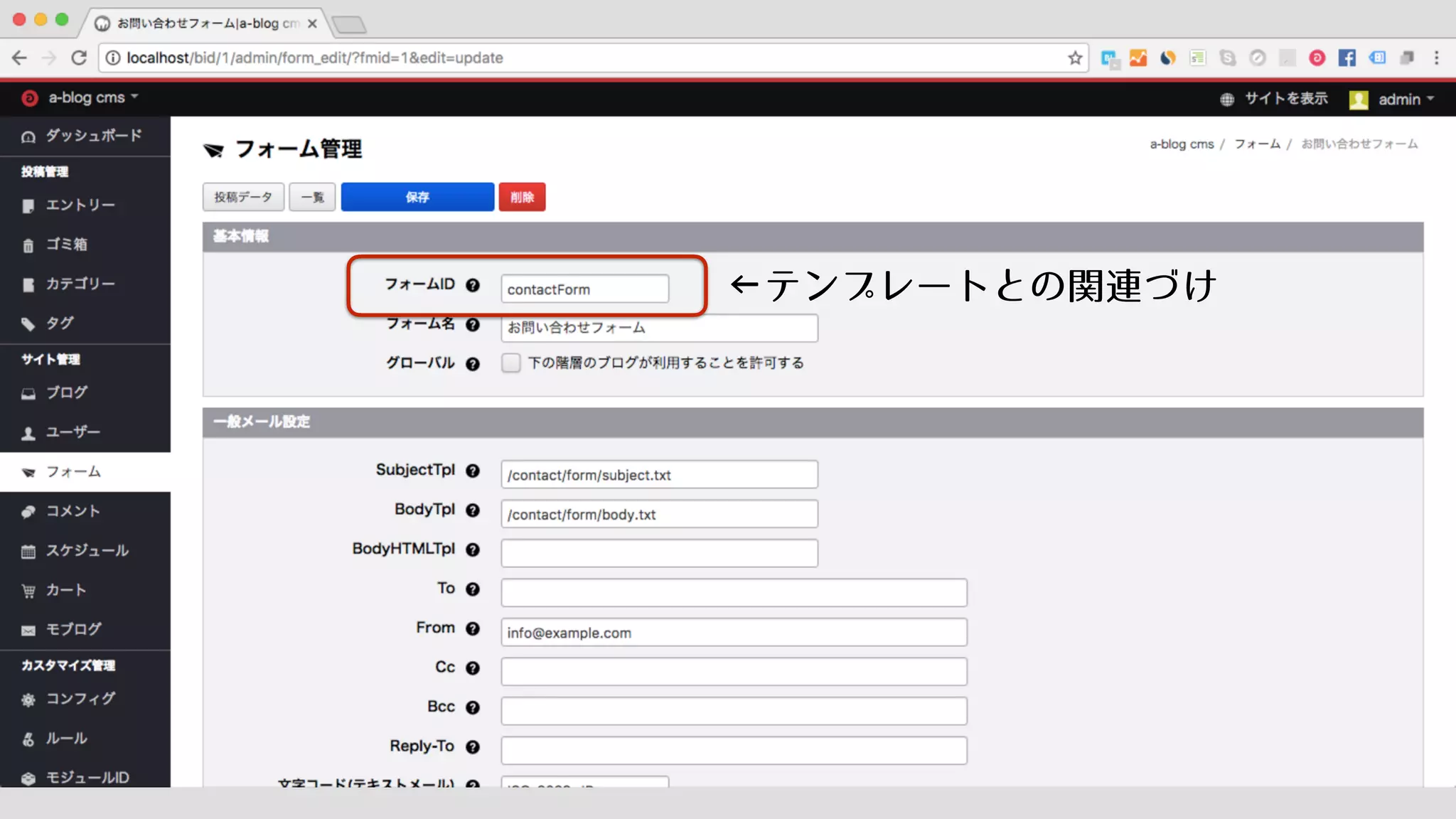Viewport: 1456px width, 819px height.
Task: Click the help icon next to To
Action: (x=473, y=589)
